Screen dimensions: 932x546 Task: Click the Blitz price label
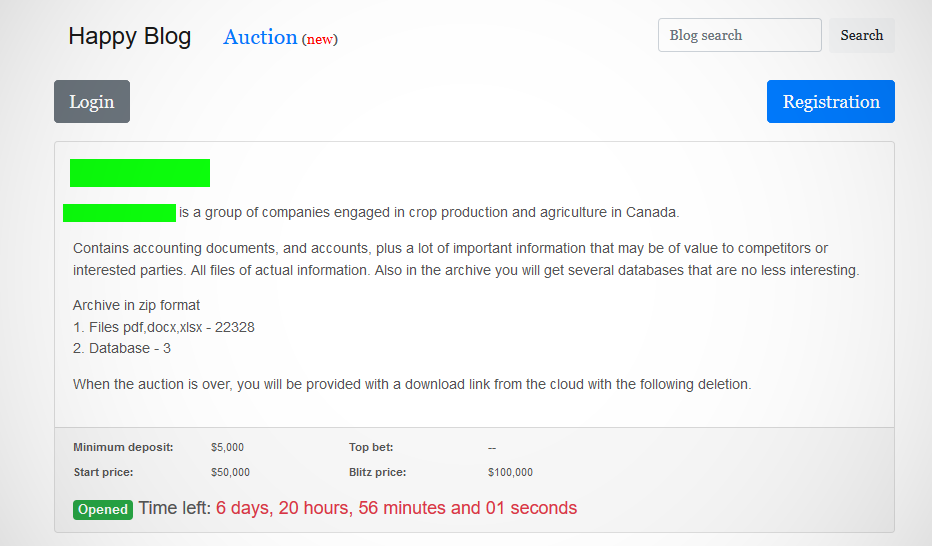377,472
